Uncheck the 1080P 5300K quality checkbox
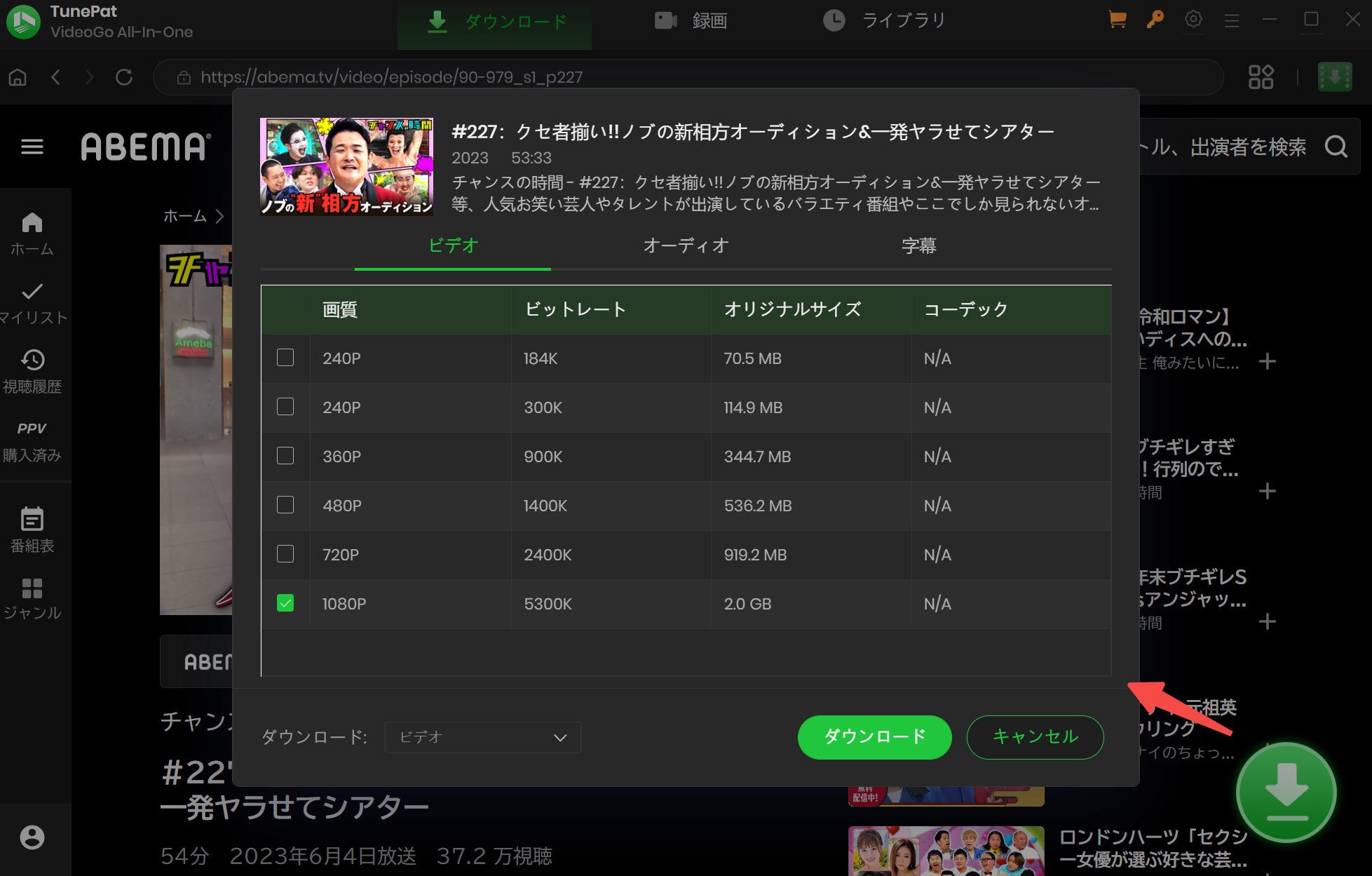1372x876 pixels. click(x=285, y=603)
